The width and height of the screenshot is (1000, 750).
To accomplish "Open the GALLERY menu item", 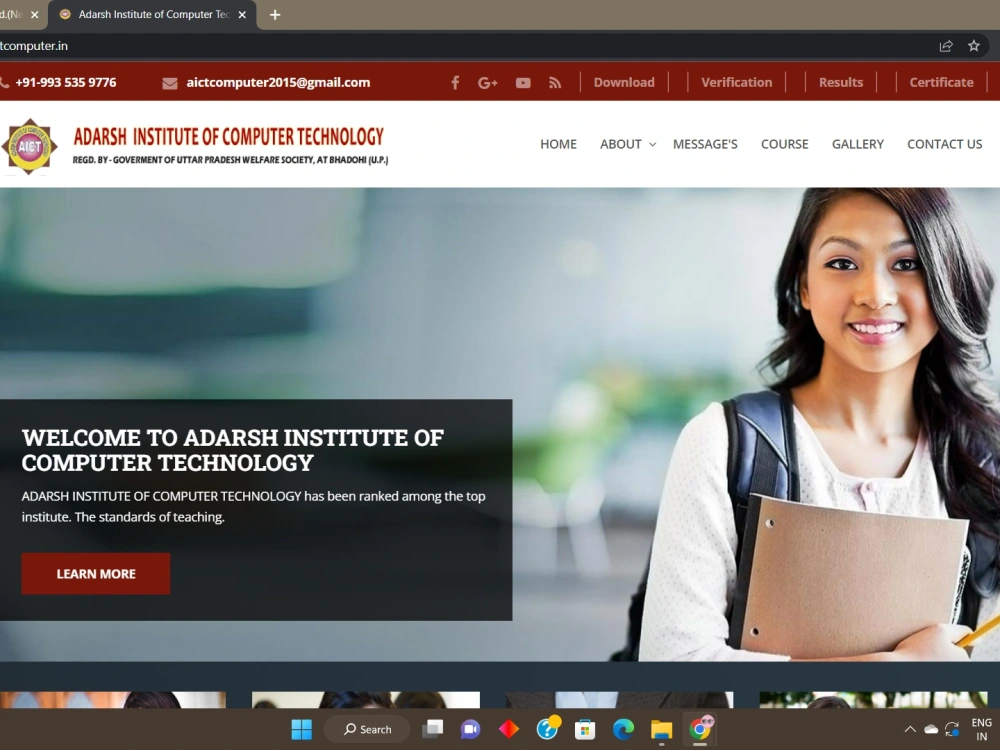I will 858,144.
